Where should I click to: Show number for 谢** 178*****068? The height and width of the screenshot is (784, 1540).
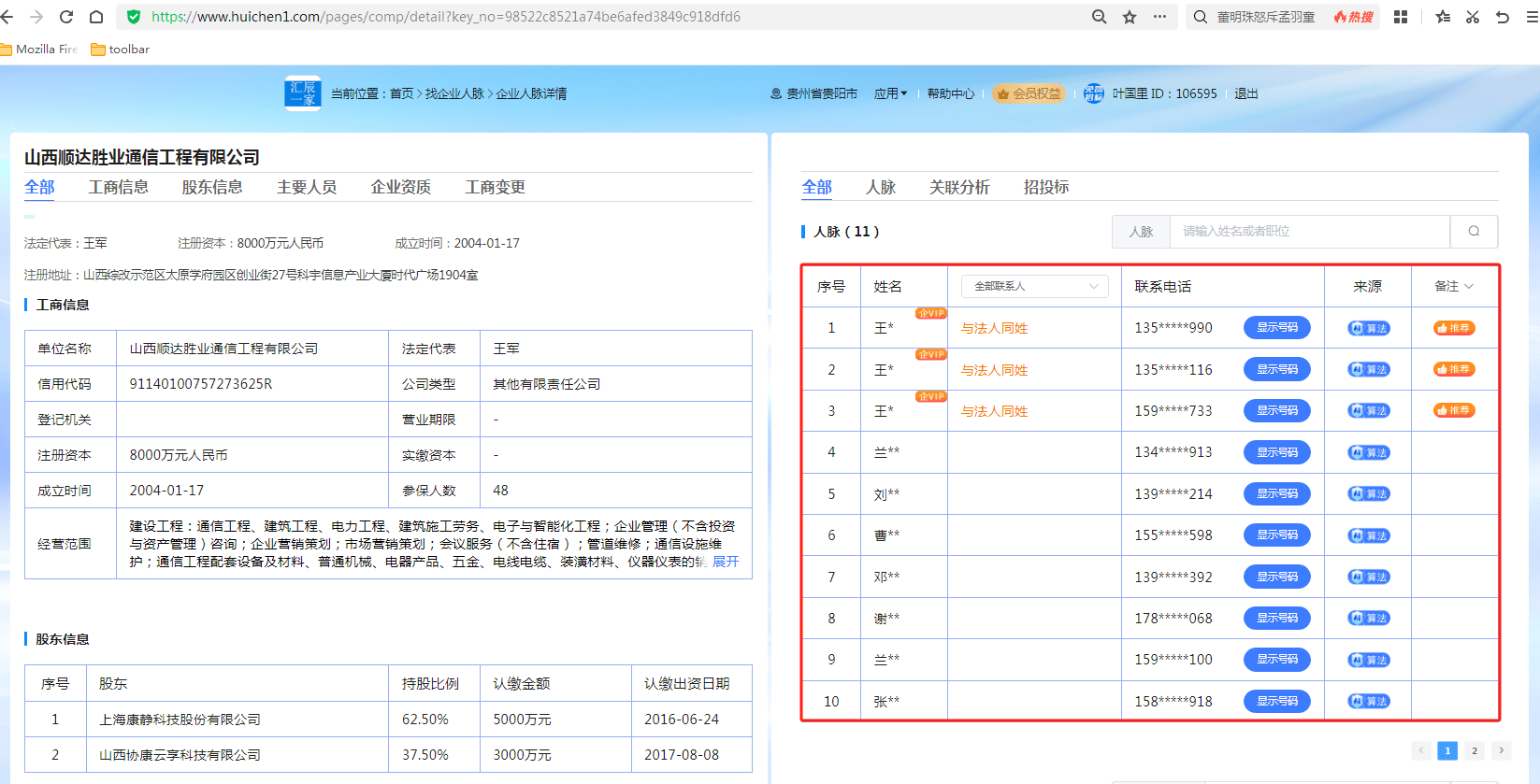pos(1277,618)
